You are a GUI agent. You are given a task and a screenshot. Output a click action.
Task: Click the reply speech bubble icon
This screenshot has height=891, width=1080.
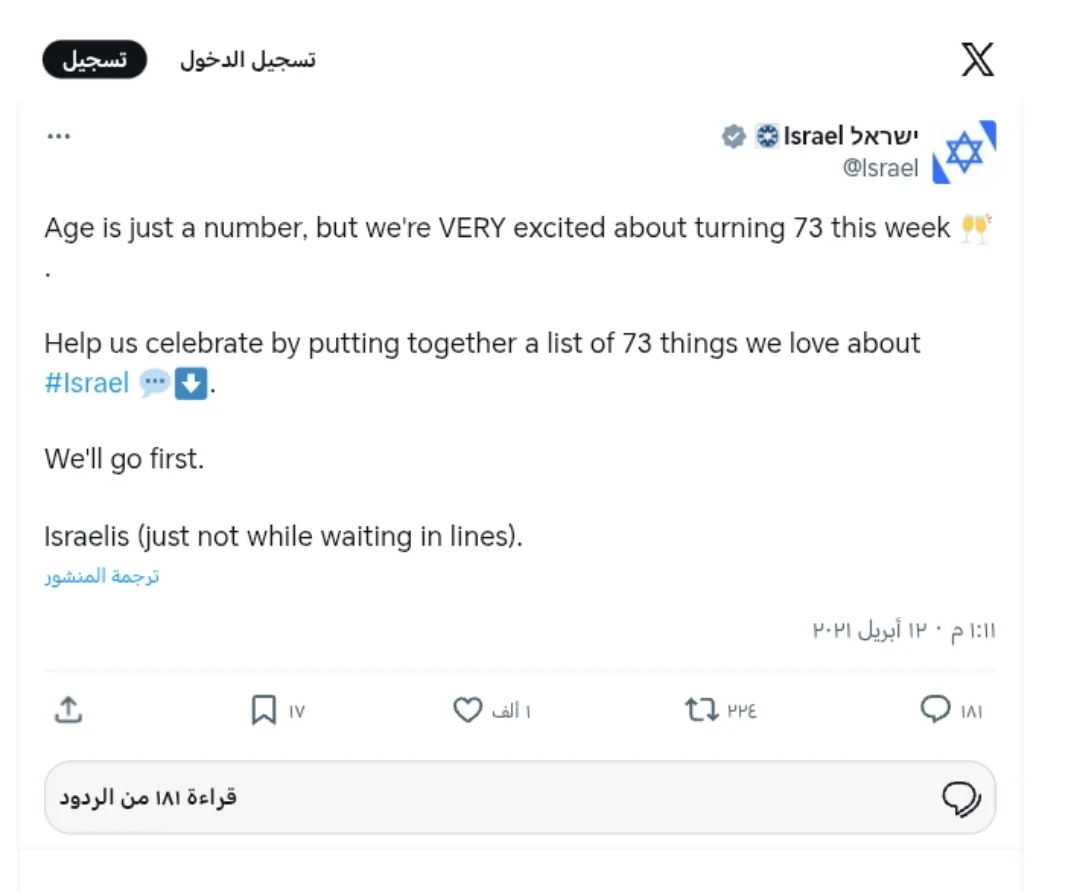(935, 711)
